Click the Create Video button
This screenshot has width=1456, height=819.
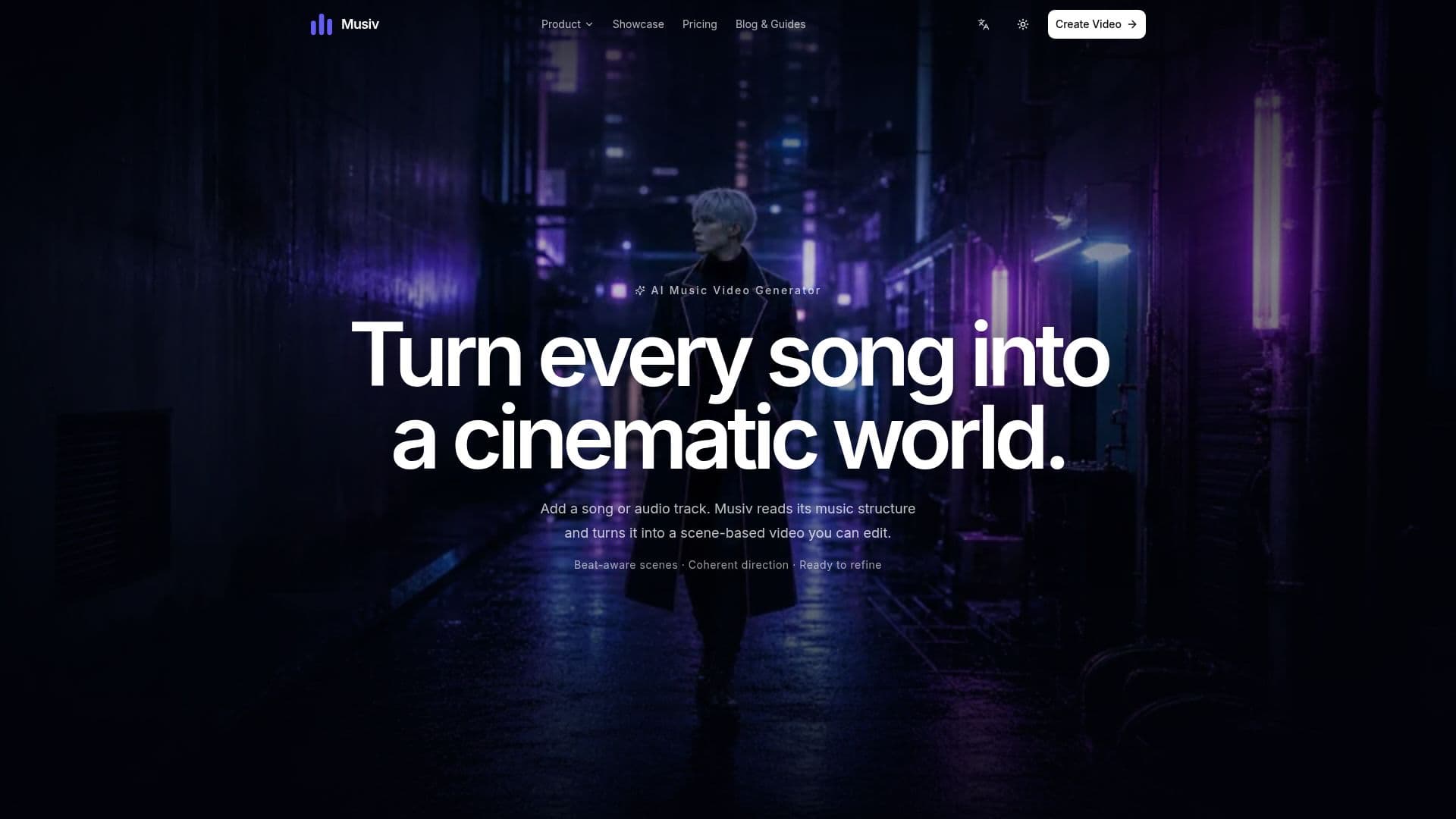click(1097, 24)
